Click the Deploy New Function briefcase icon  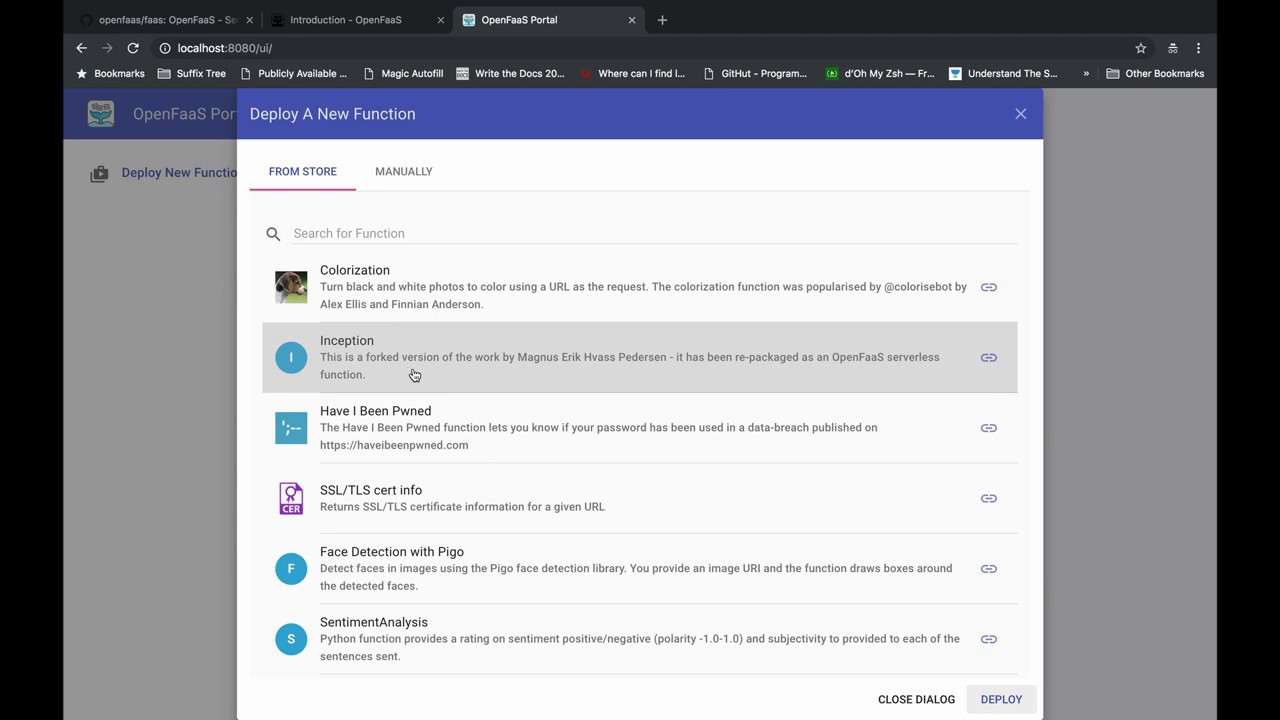pyautogui.click(x=99, y=174)
